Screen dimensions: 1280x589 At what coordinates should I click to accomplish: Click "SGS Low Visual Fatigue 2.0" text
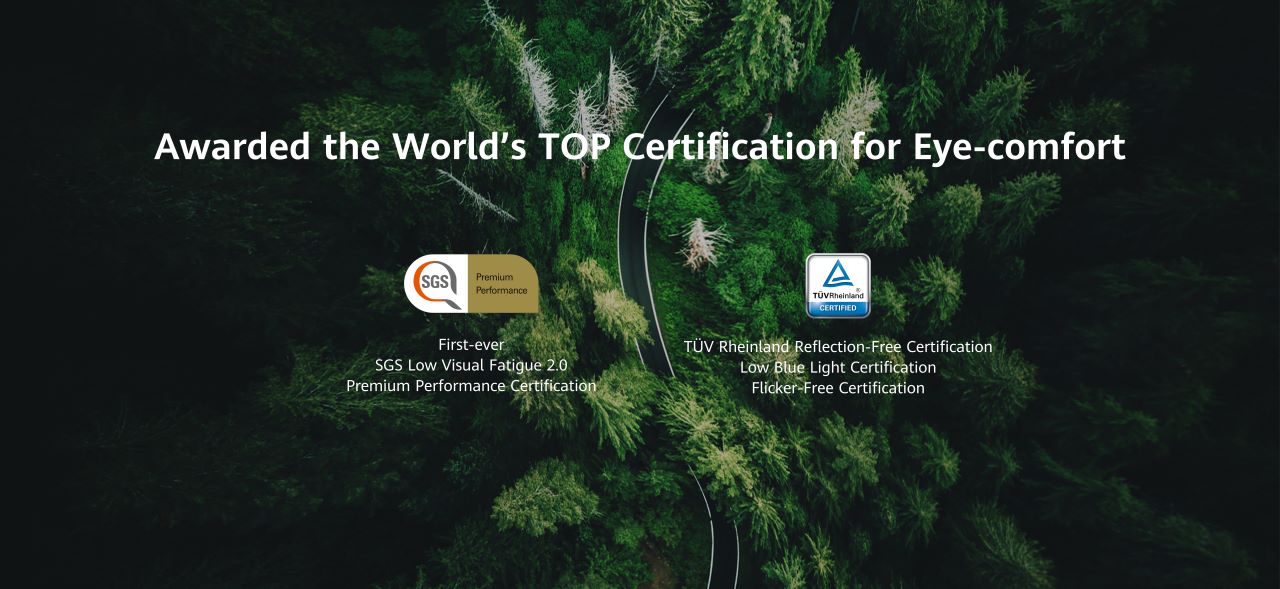(x=471, y=365)
